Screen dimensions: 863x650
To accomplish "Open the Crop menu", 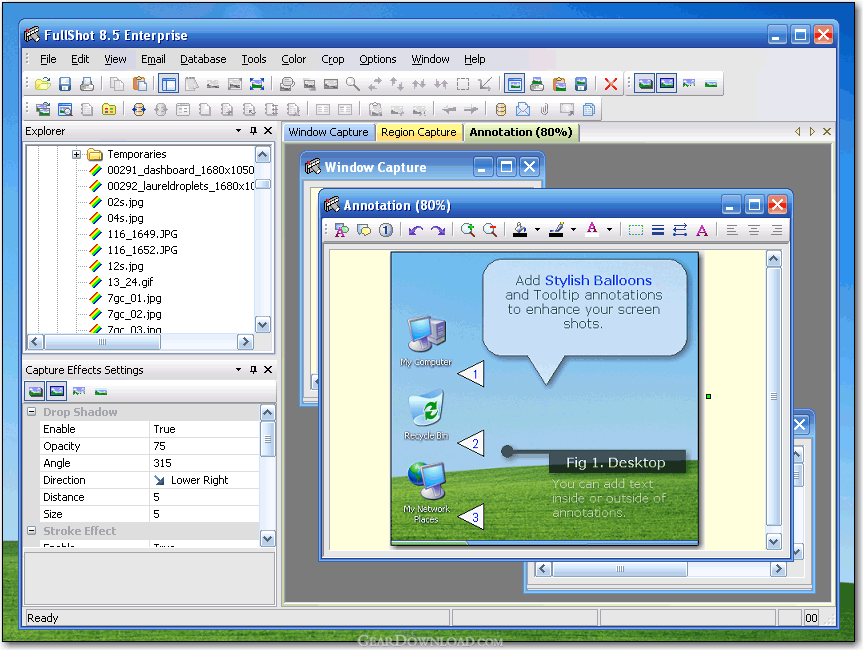I will (x=332, y=59).
